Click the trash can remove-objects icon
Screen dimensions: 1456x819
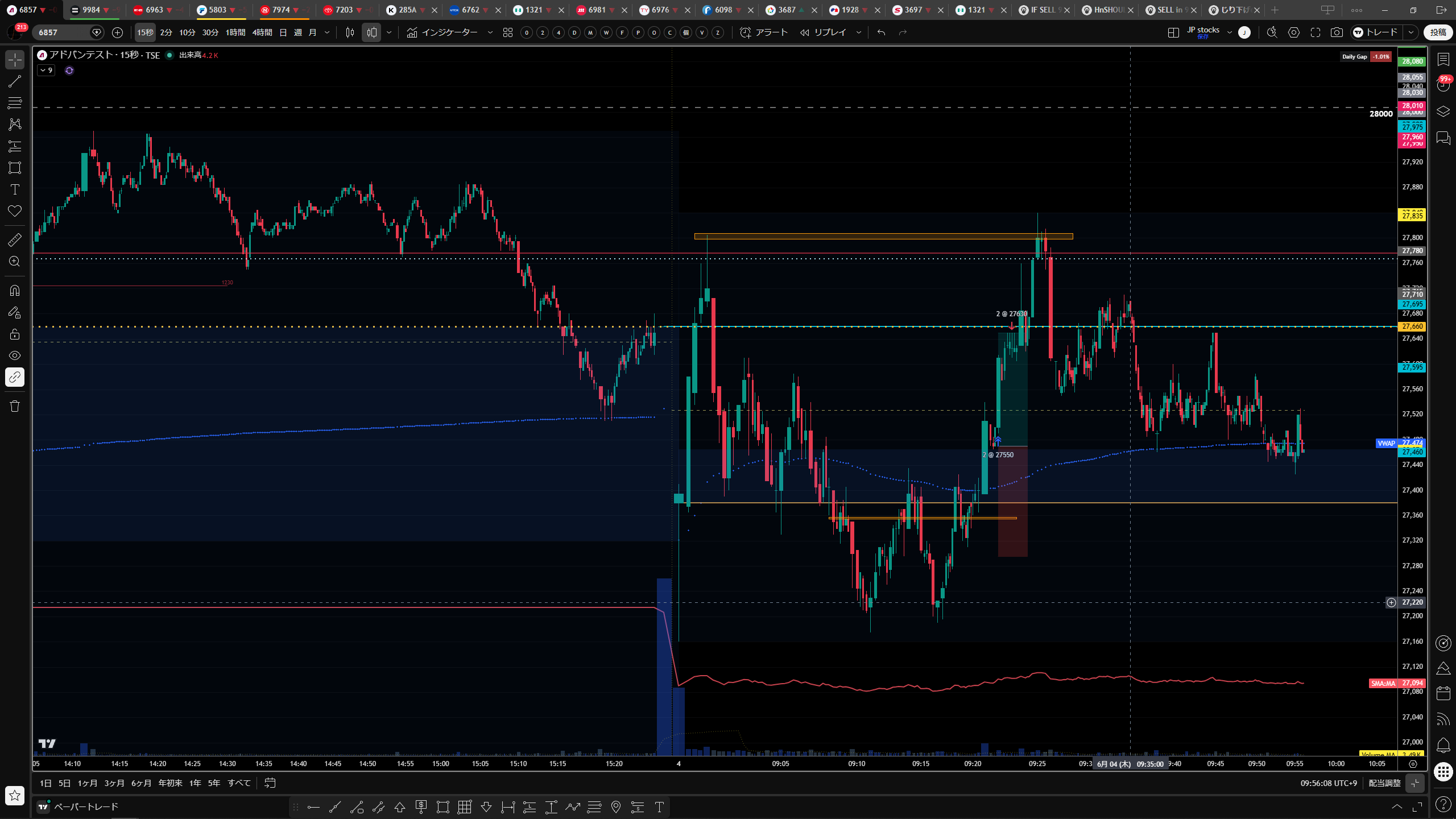(15, 406)
